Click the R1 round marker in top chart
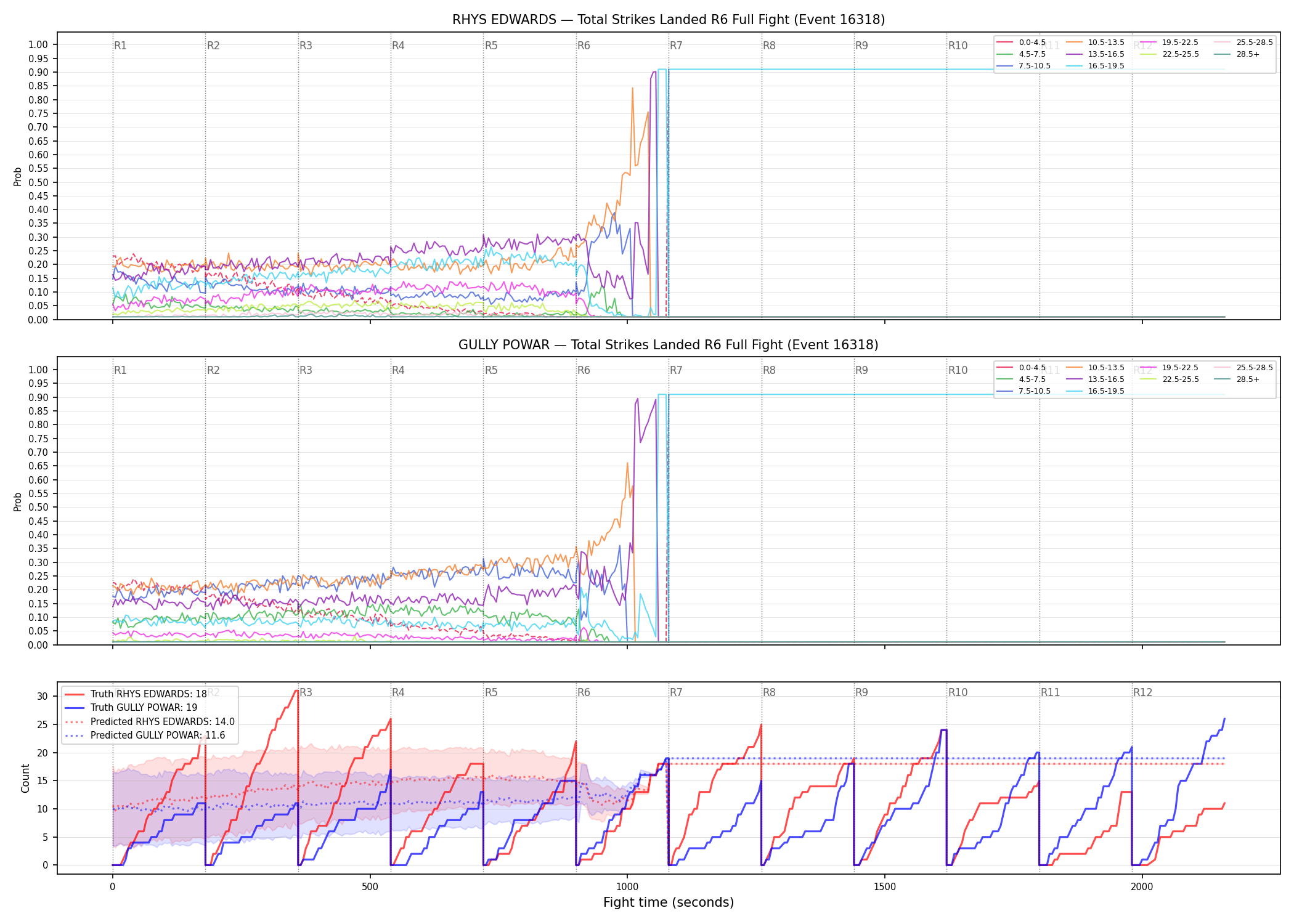 tap(120, 46)
